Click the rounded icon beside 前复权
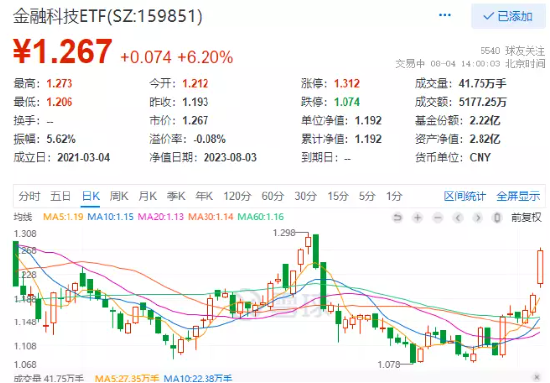550x383 pixels. tap(497, 218)
